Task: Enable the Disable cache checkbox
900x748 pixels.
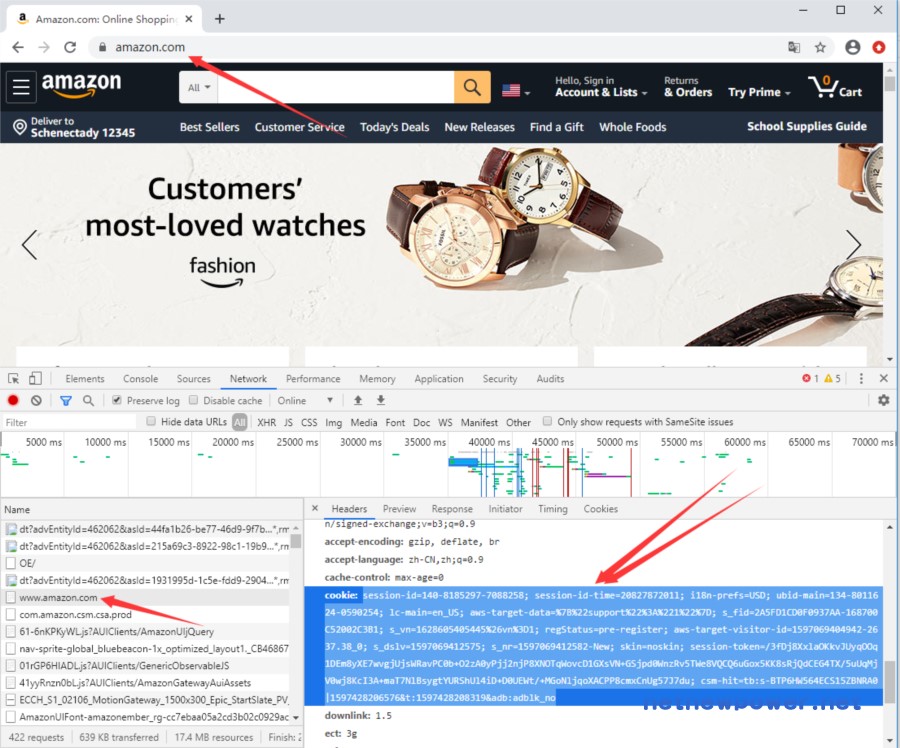Action: coord(193,400)
